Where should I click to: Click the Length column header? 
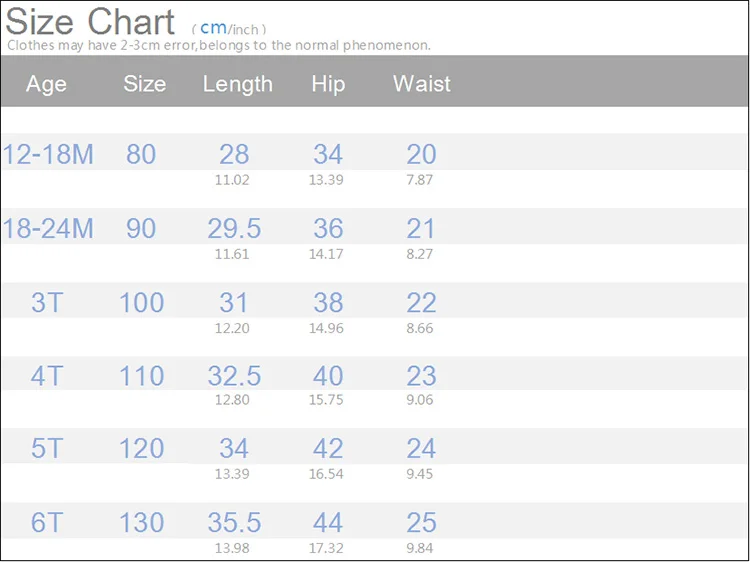click(237, 84)
